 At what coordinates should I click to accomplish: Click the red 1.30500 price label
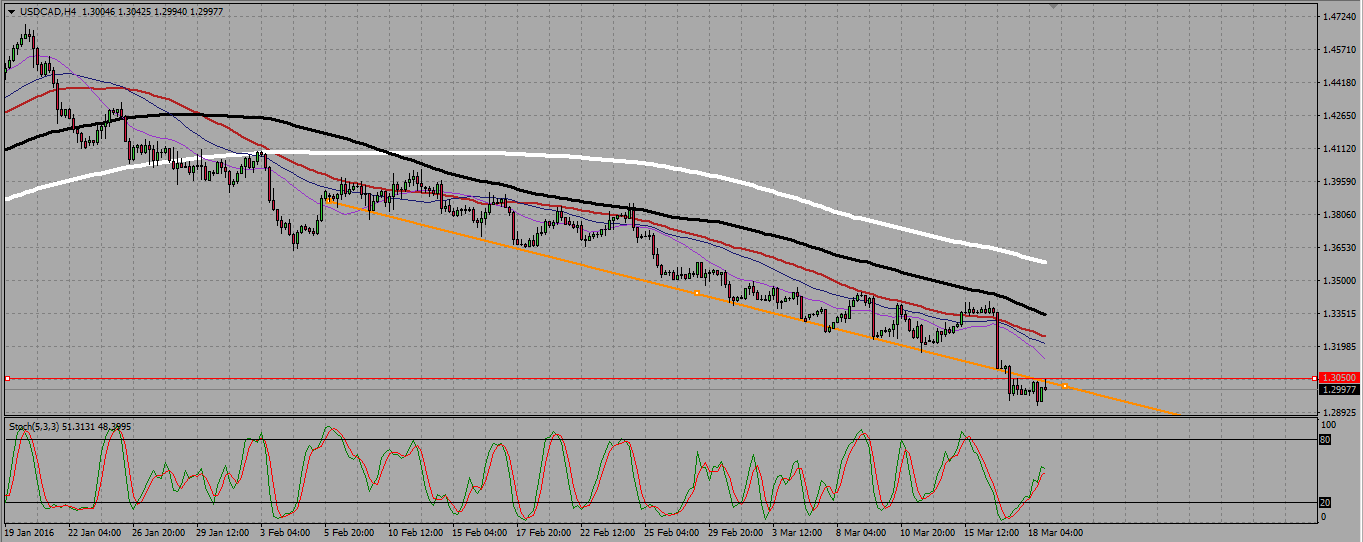(1339, 378)
